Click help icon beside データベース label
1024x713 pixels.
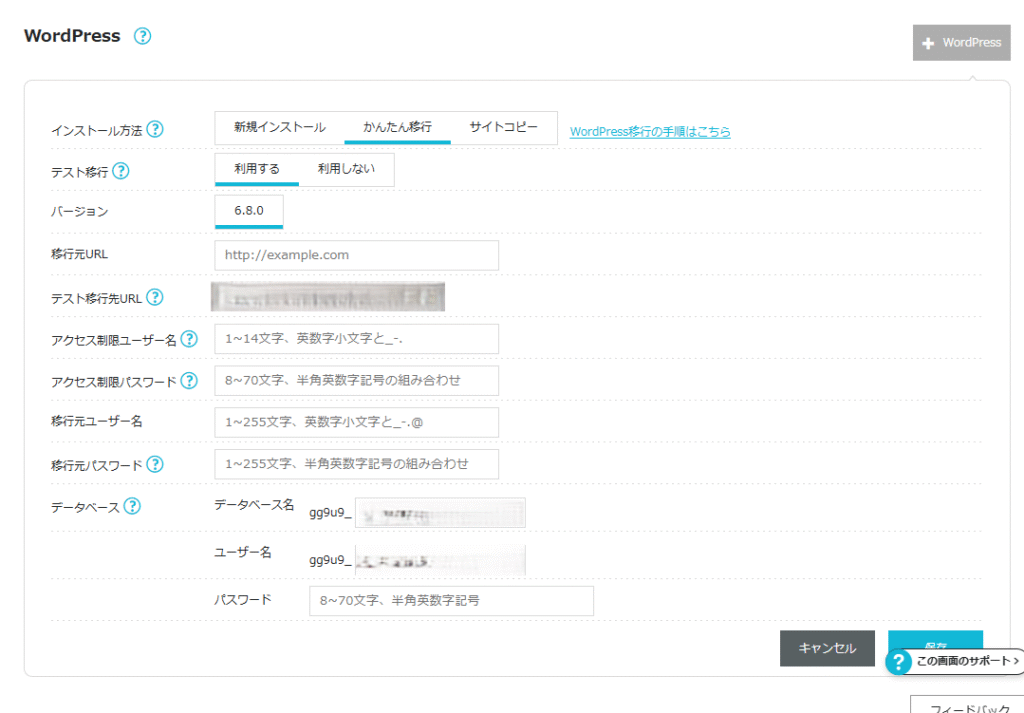point(133,506)
